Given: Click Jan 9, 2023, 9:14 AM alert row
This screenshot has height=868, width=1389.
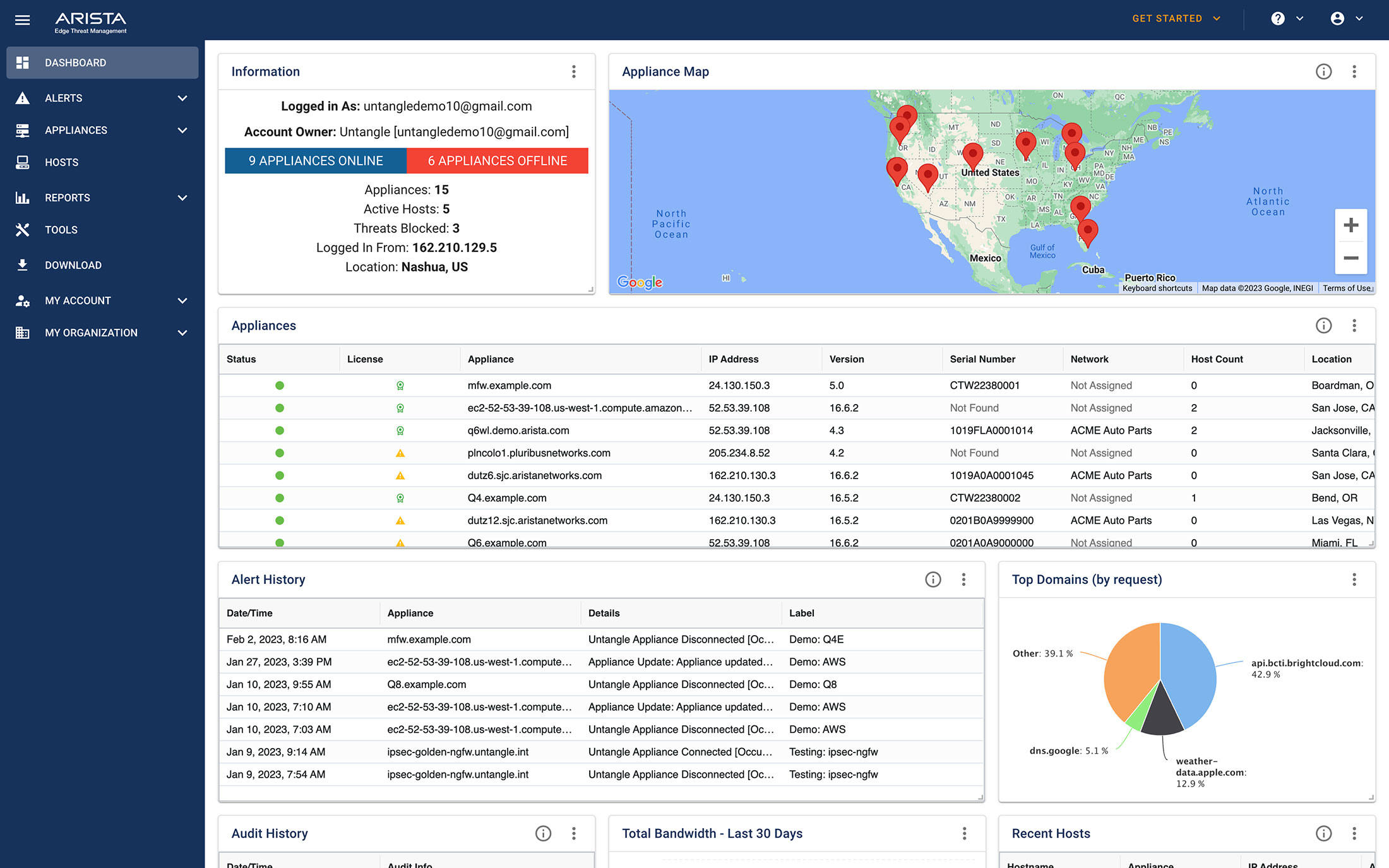Looking at the screenshot, I should click(x=601, y=752).
